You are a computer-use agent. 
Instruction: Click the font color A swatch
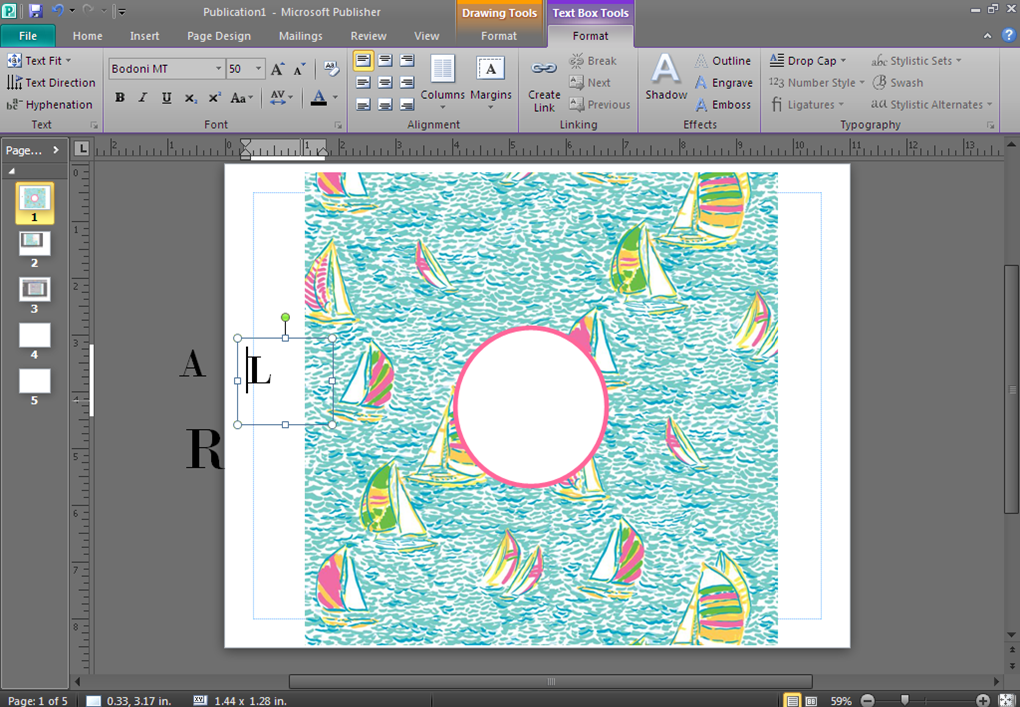click(x=319, y=98)
